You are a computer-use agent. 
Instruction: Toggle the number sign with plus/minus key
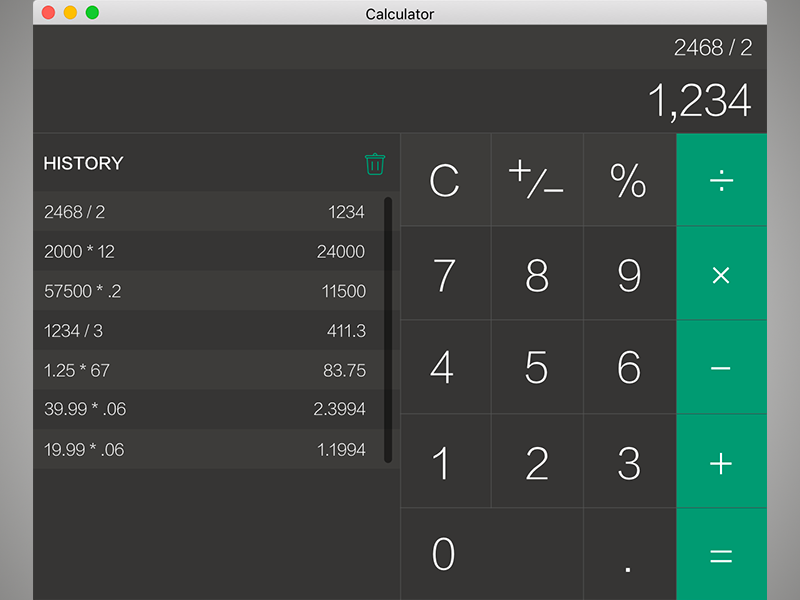coord(537,180)
